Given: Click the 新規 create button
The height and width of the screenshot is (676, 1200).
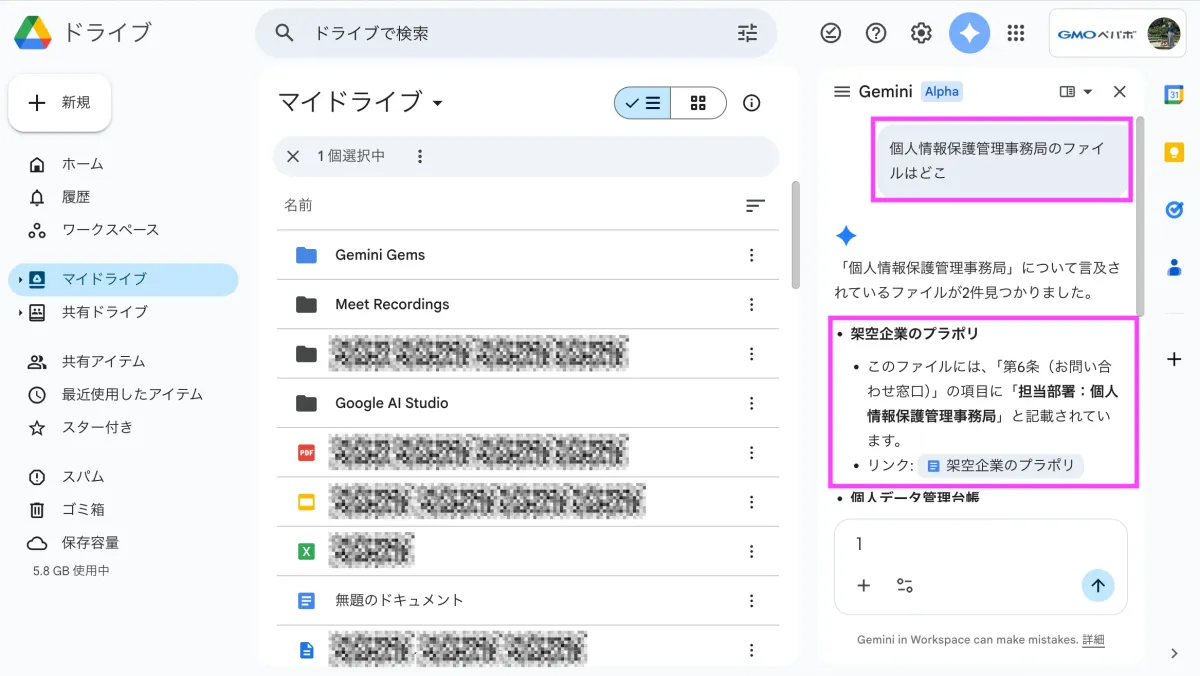Looking at the screenshot, I should point(60,103).
